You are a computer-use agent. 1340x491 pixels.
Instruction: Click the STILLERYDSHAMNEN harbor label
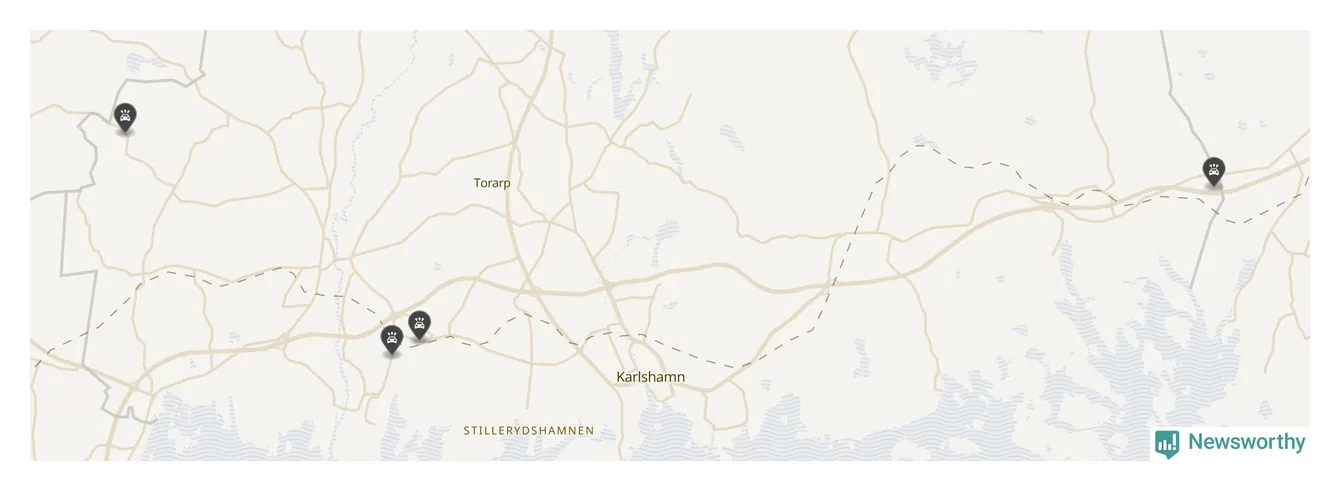point(528,430)
